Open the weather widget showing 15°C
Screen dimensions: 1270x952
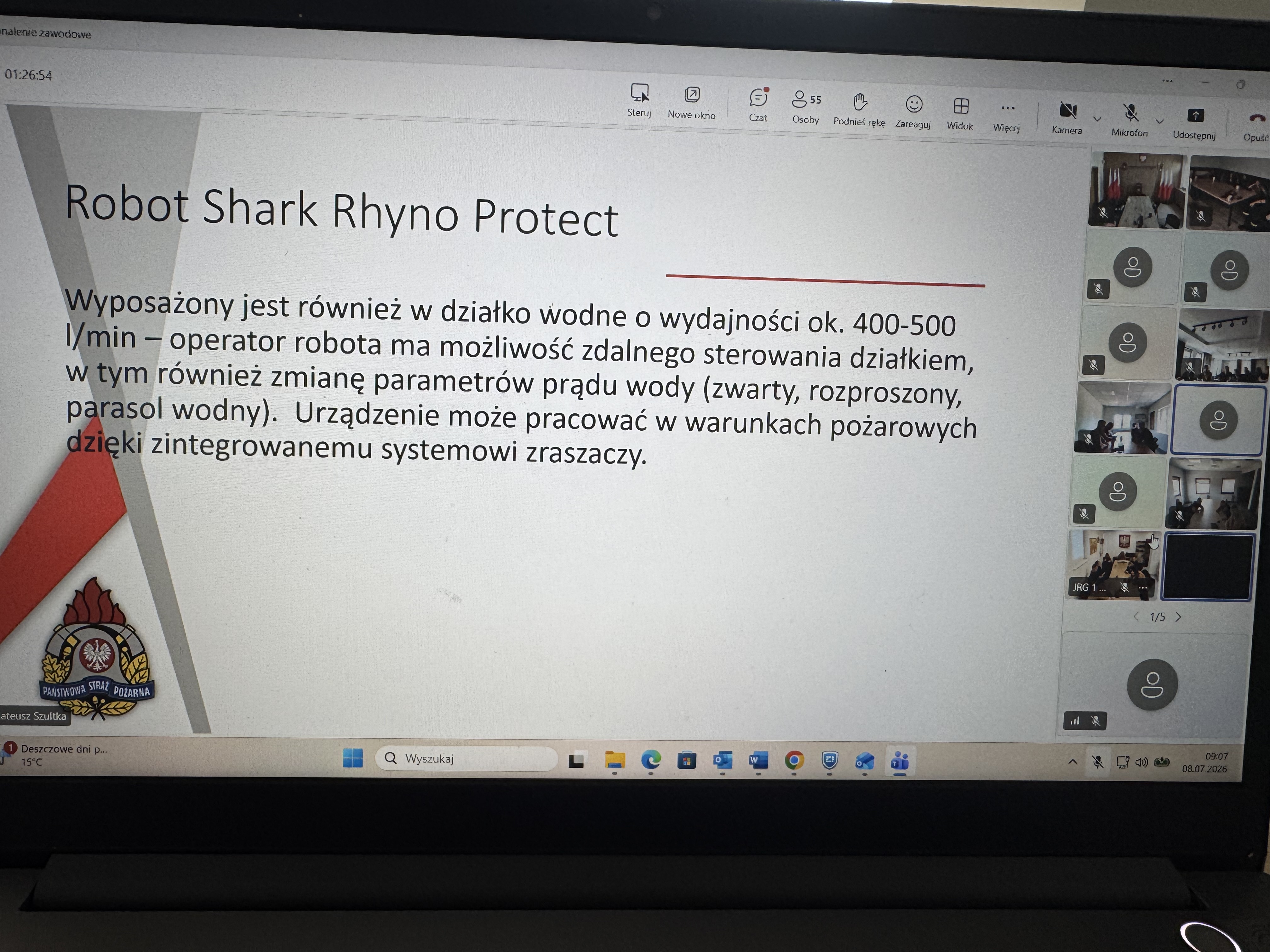(54, 755)
